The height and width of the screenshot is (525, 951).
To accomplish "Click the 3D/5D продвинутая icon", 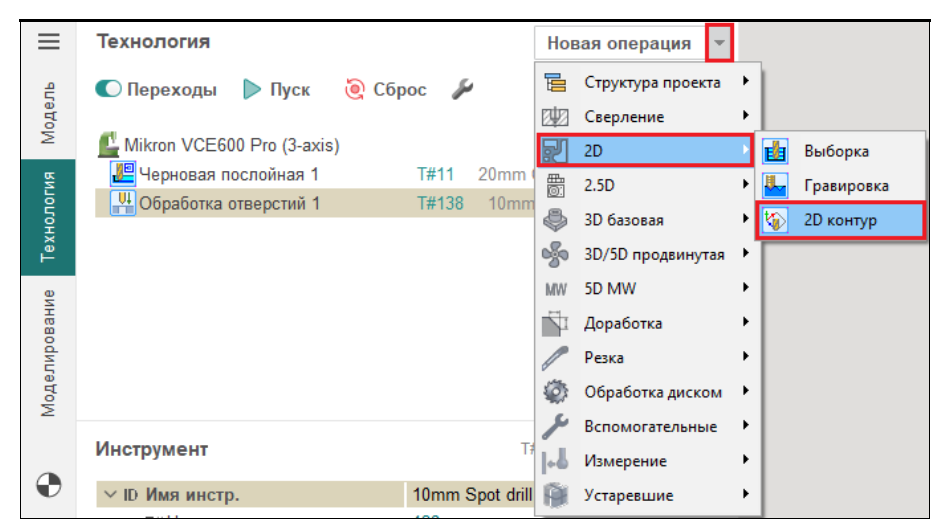I will coord(555,255).
